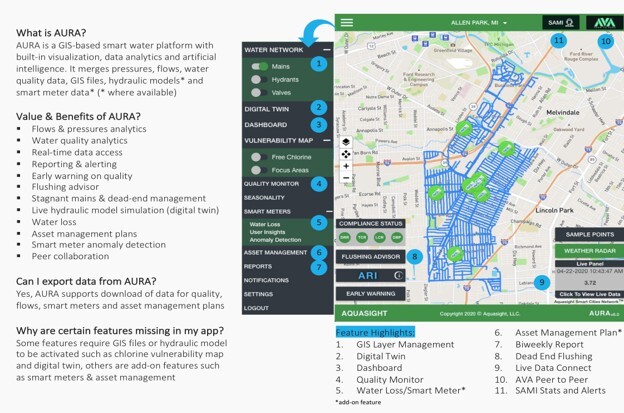Click the ARI button
Image resolution: width=624 pixels, height=413 pixels.
(x=370, y=275)
